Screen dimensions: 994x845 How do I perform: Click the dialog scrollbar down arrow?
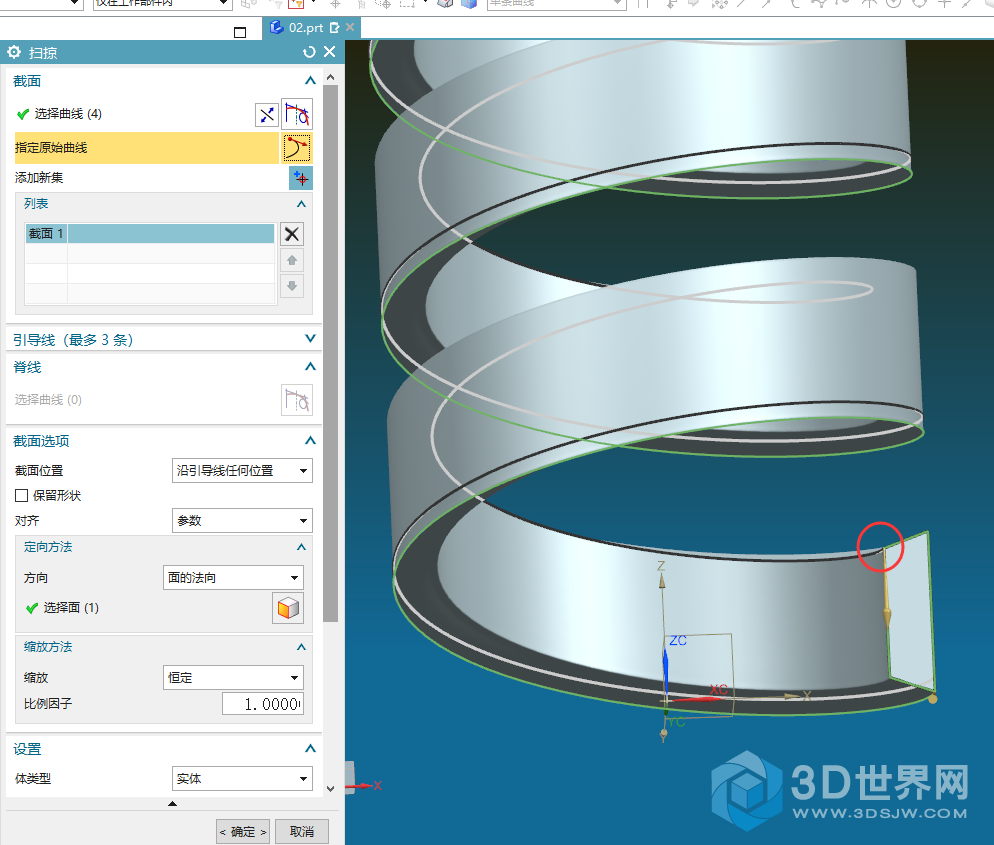tap(330, 789)
